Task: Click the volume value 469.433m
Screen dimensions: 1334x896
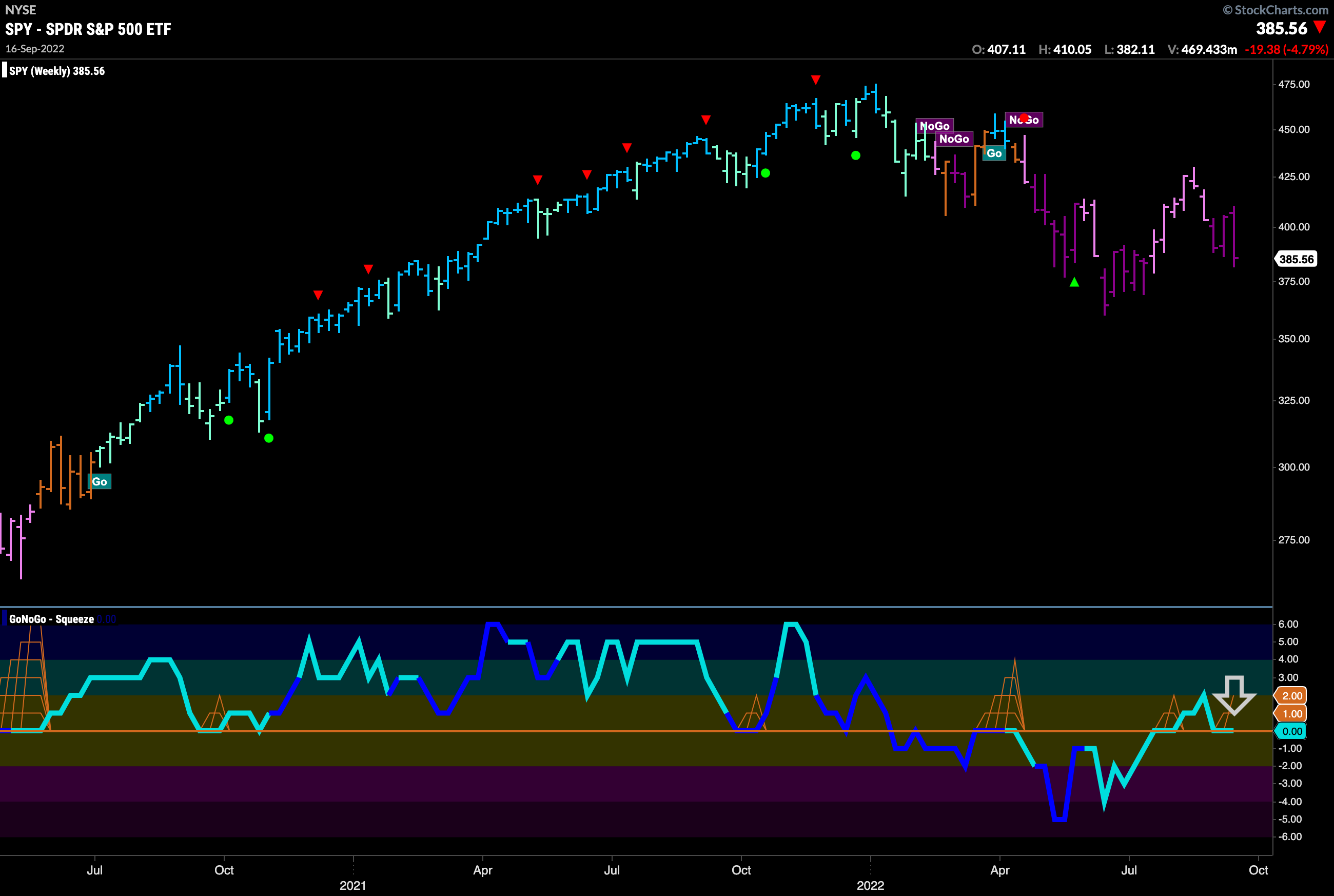Action: coord(1209,50)
